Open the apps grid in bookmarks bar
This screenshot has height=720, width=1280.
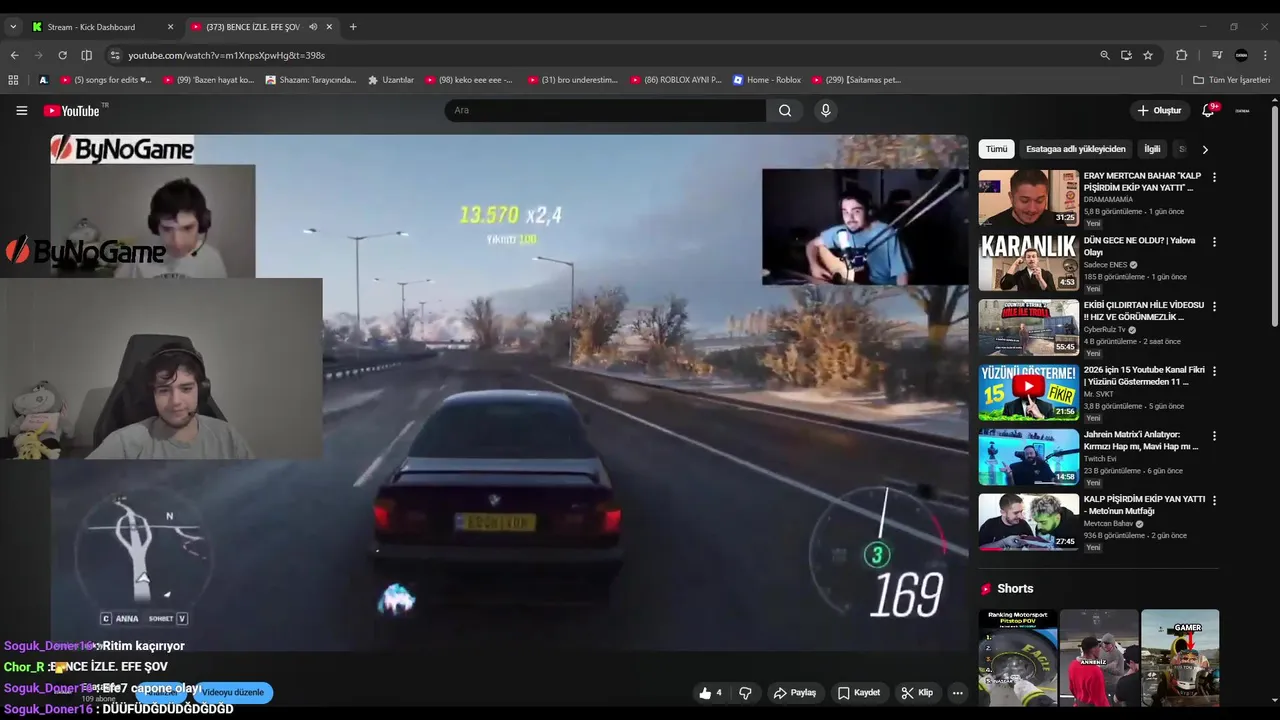click(13, 80)
